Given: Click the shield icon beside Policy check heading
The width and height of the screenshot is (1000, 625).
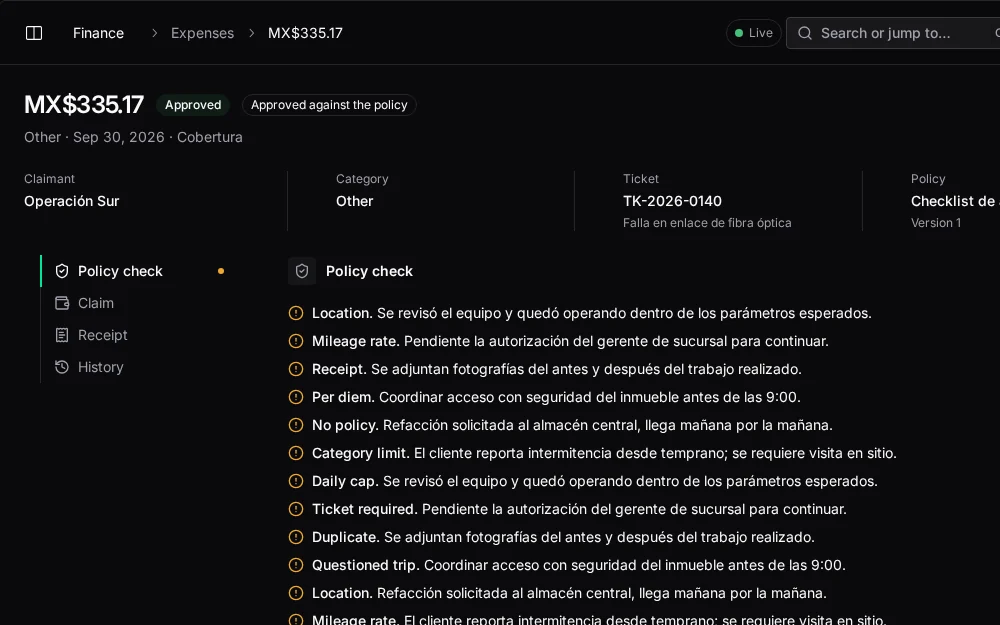Looking at the screenshot, I should click(302, 271).
